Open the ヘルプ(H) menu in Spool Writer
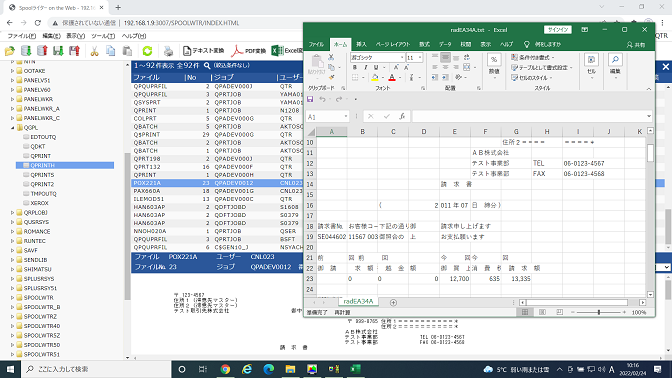This screenshot has height=378, width=672. pyautogui.click(x=134, y=36)
